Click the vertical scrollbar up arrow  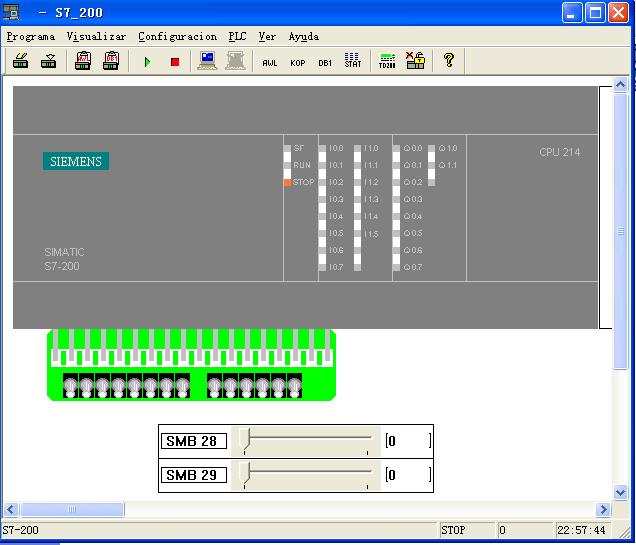pos(620,84)
